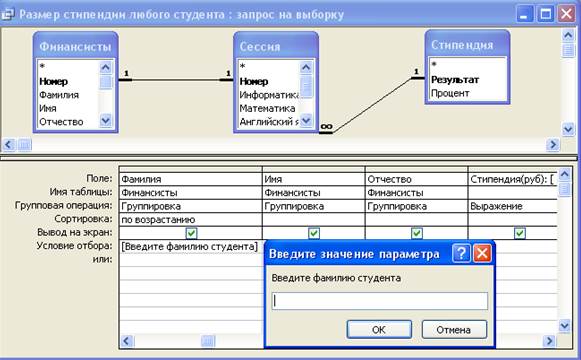Uncheck the show checkbox for Стипендия(руб) column
Image resolution: width=581 pixels, height=360 pixels.
click(x=519, y=233)
